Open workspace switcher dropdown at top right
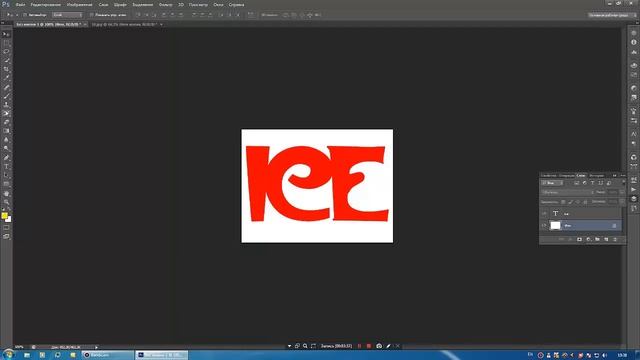 click(612, 15)
